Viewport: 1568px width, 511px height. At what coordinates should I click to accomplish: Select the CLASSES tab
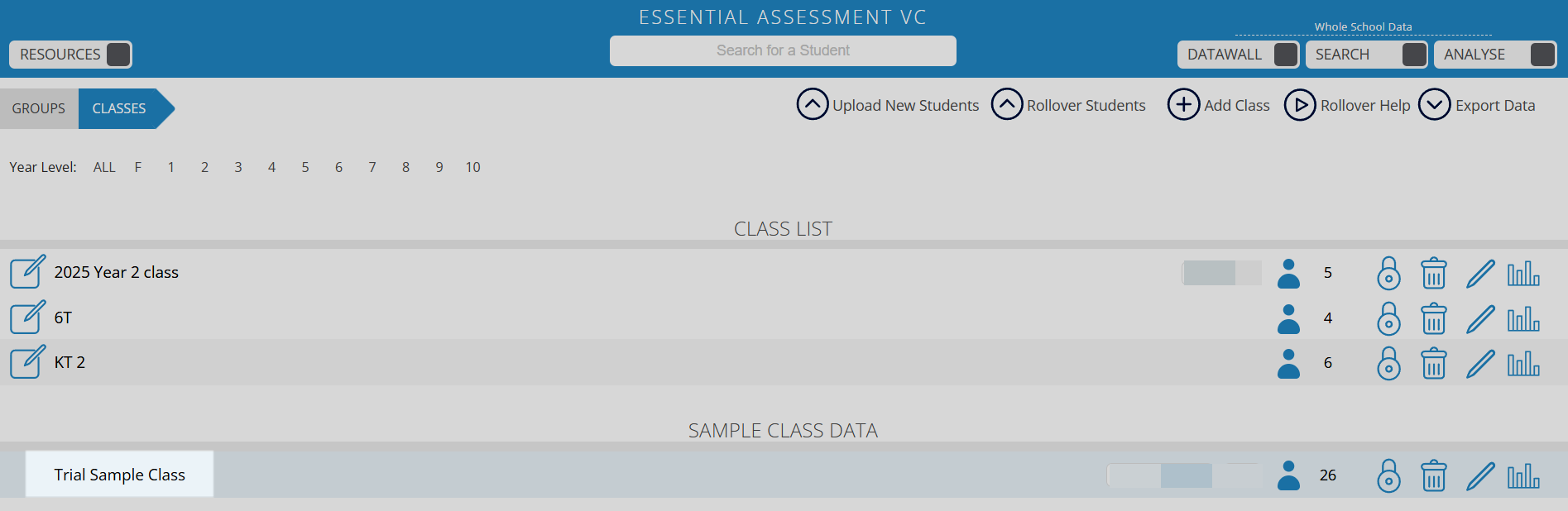coord(119,108)
